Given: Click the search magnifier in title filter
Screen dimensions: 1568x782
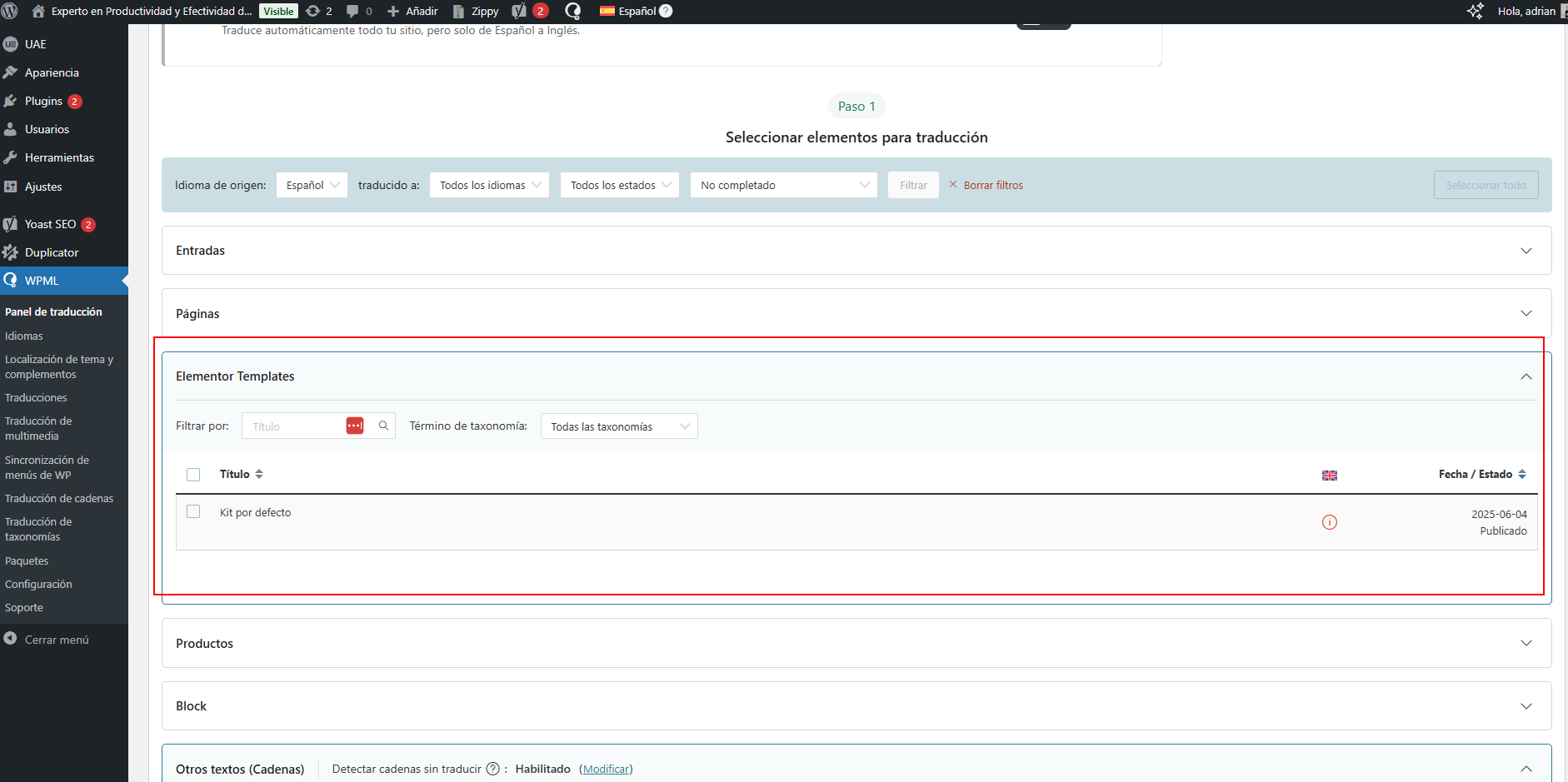Looking at the screenshot, I should pos(383,426).
